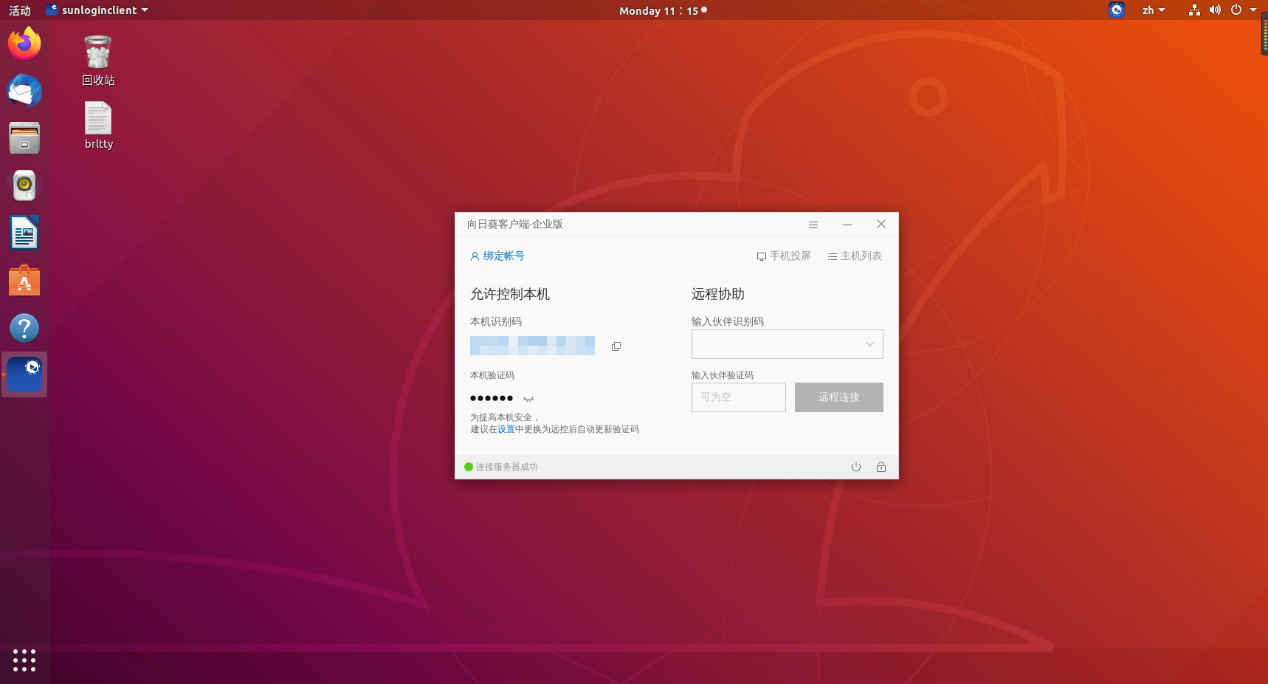The height and width of the screenshot is (684, 1268).
Task: Click the power icon in Sunlogin status bar
Action: pos(856,467)
